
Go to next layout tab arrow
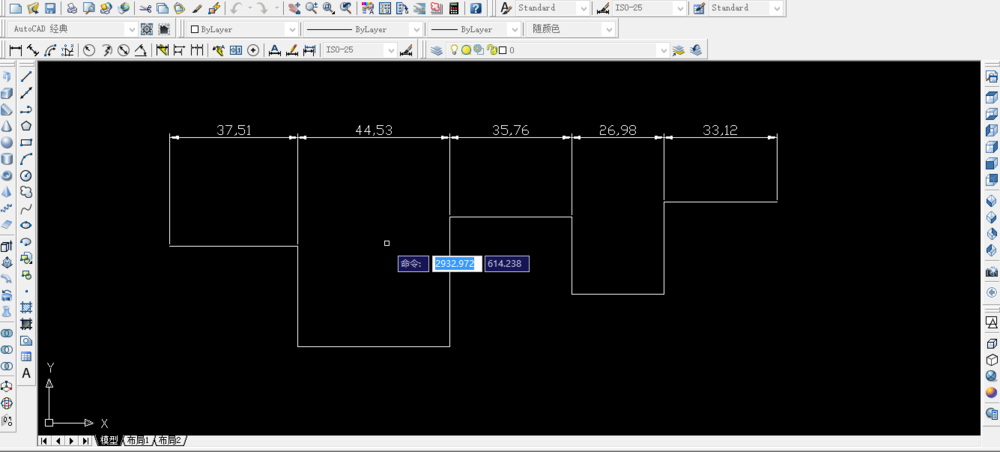[x=71, y=441]
